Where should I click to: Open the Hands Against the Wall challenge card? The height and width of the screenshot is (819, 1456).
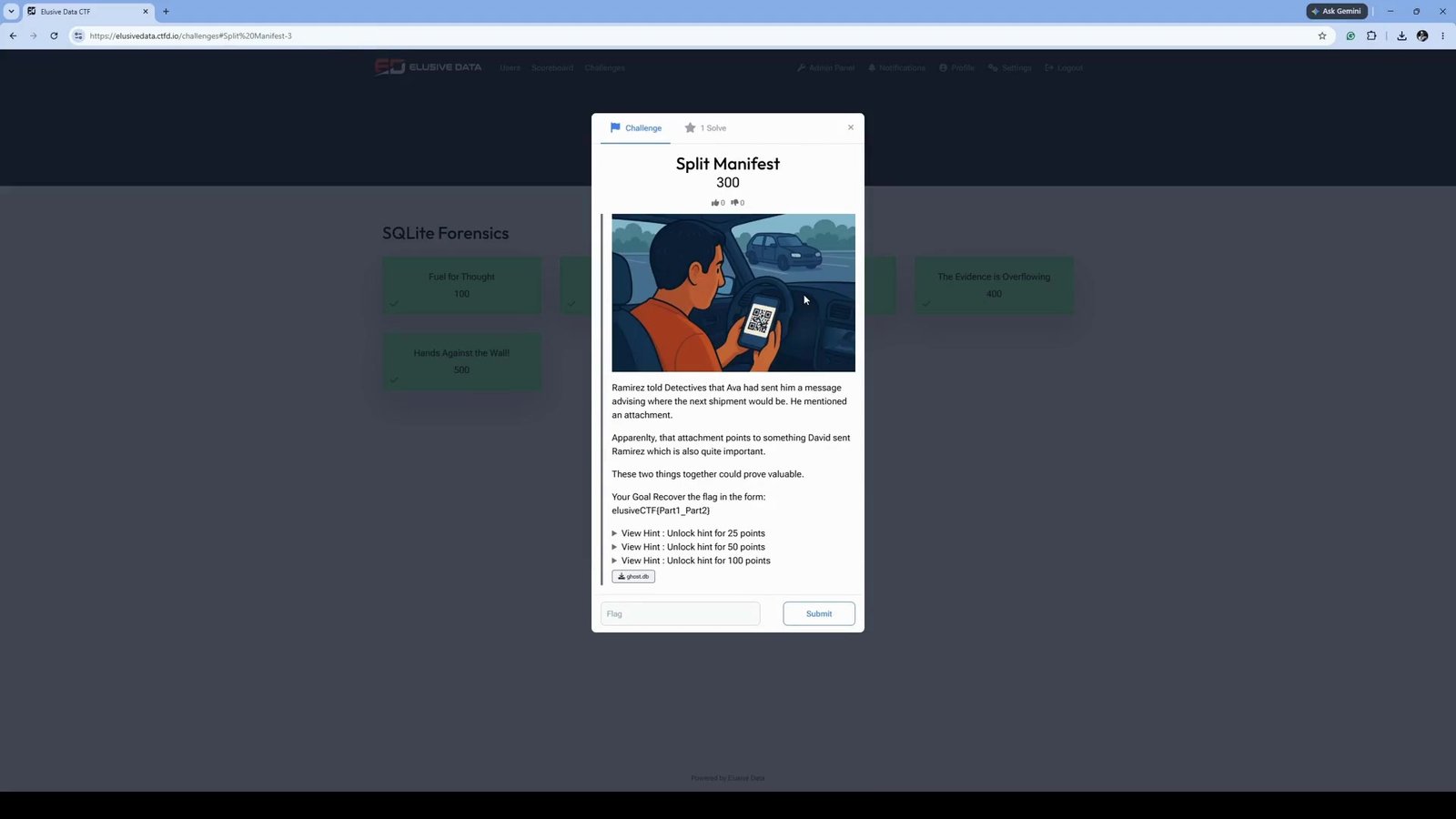tap(461, 361)
